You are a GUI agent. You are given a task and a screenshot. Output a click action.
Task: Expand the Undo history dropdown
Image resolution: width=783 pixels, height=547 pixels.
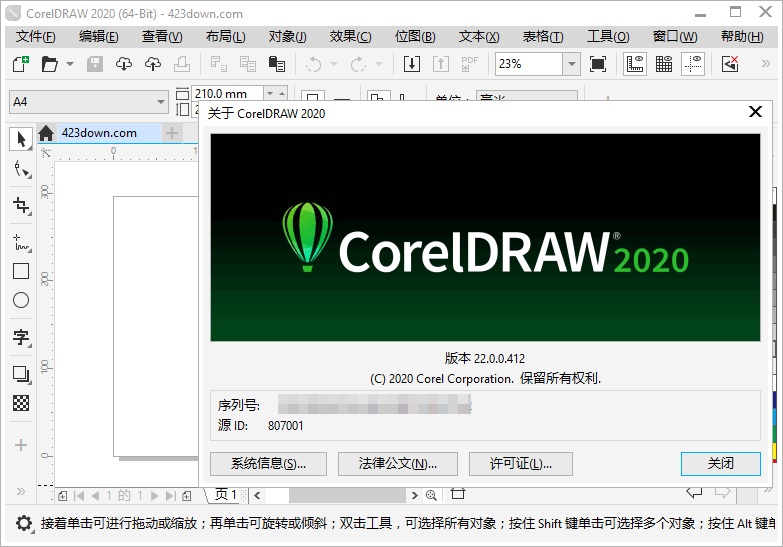pos(334,64)
